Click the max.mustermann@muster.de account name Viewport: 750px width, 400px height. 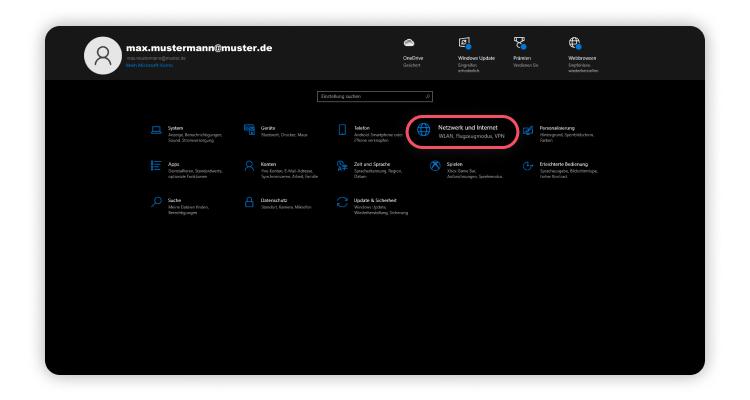click(199, 48)
